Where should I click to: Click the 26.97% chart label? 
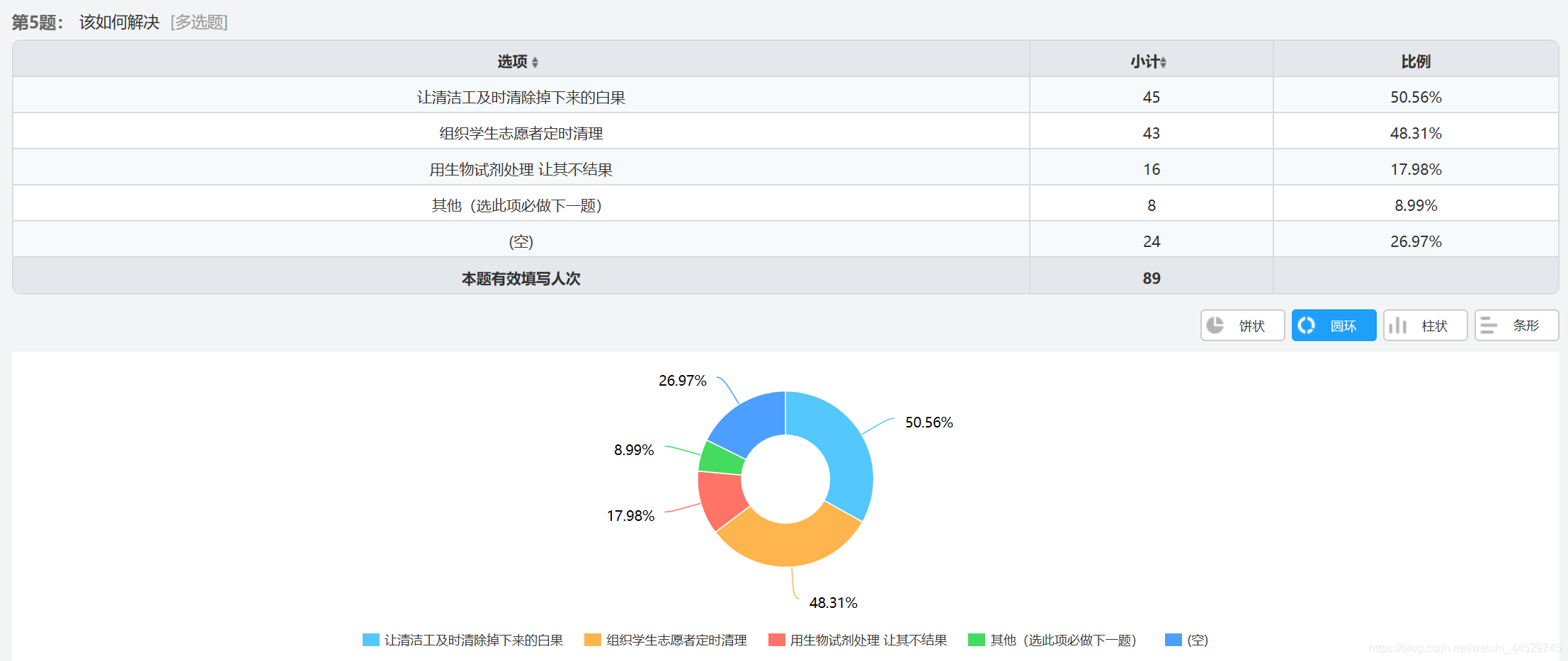[x=683, y=381]
